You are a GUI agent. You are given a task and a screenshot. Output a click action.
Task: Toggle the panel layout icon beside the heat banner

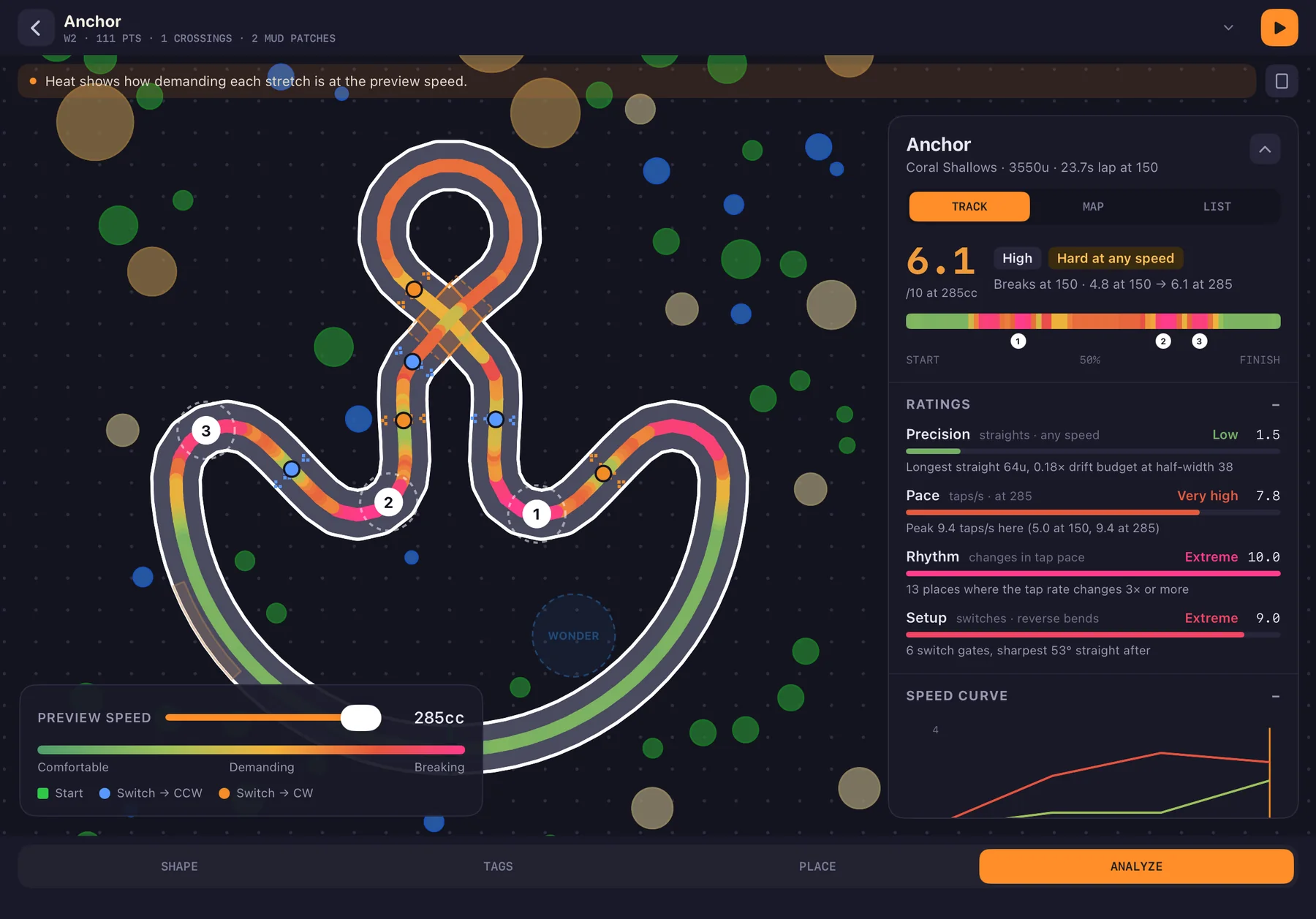point(1282,81)
